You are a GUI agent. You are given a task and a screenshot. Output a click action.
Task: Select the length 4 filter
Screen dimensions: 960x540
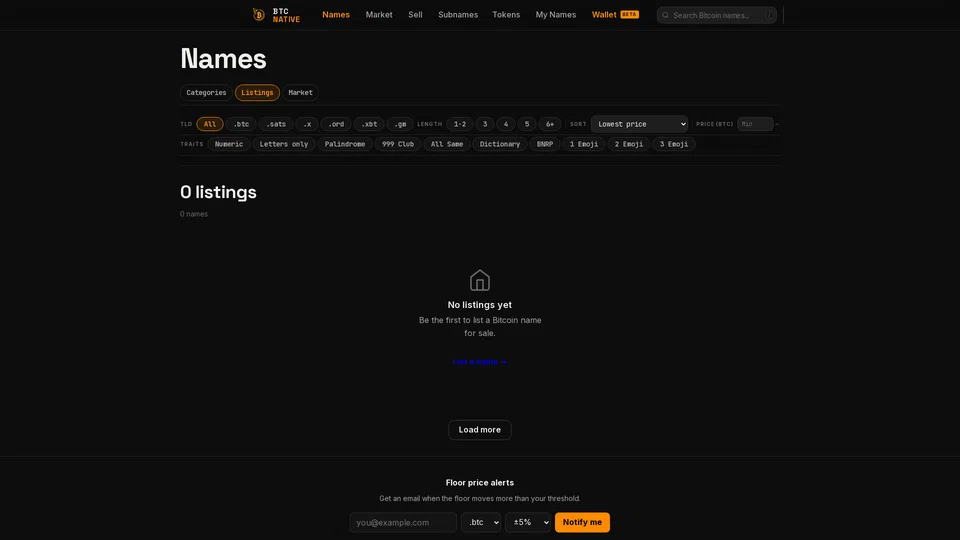[506, 124]
